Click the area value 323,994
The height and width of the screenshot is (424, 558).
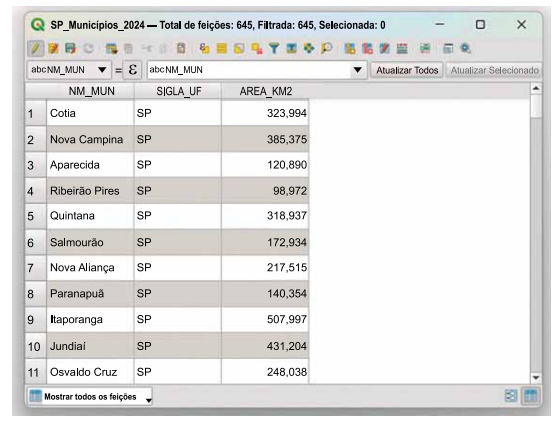pos(286,113)
